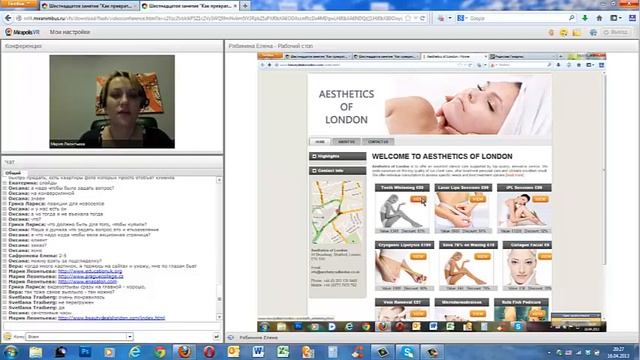Click the reload page icon in address bar
The image size is (640, 360).
coord(422,18)
